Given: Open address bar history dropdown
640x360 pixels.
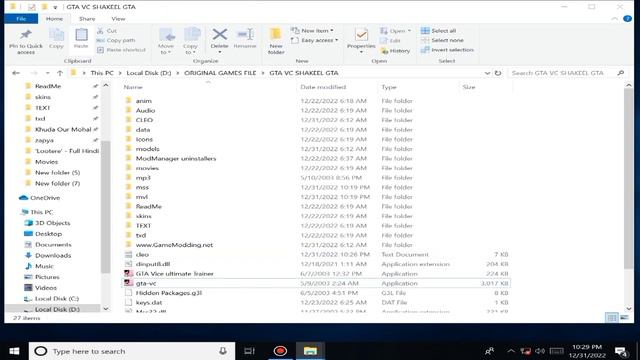Looking at the screenshot, I should click(487, 73).
